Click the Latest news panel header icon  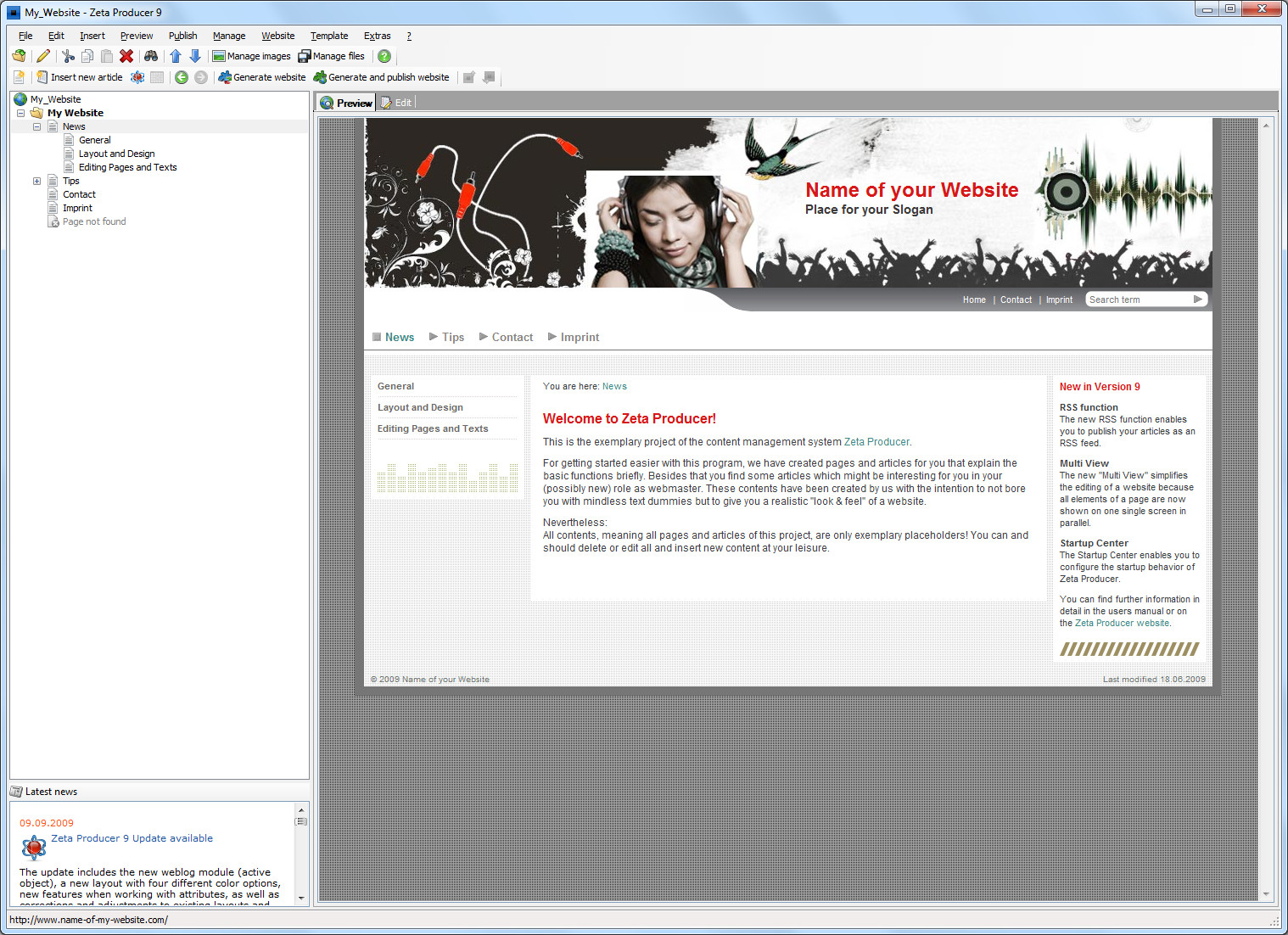16,792
